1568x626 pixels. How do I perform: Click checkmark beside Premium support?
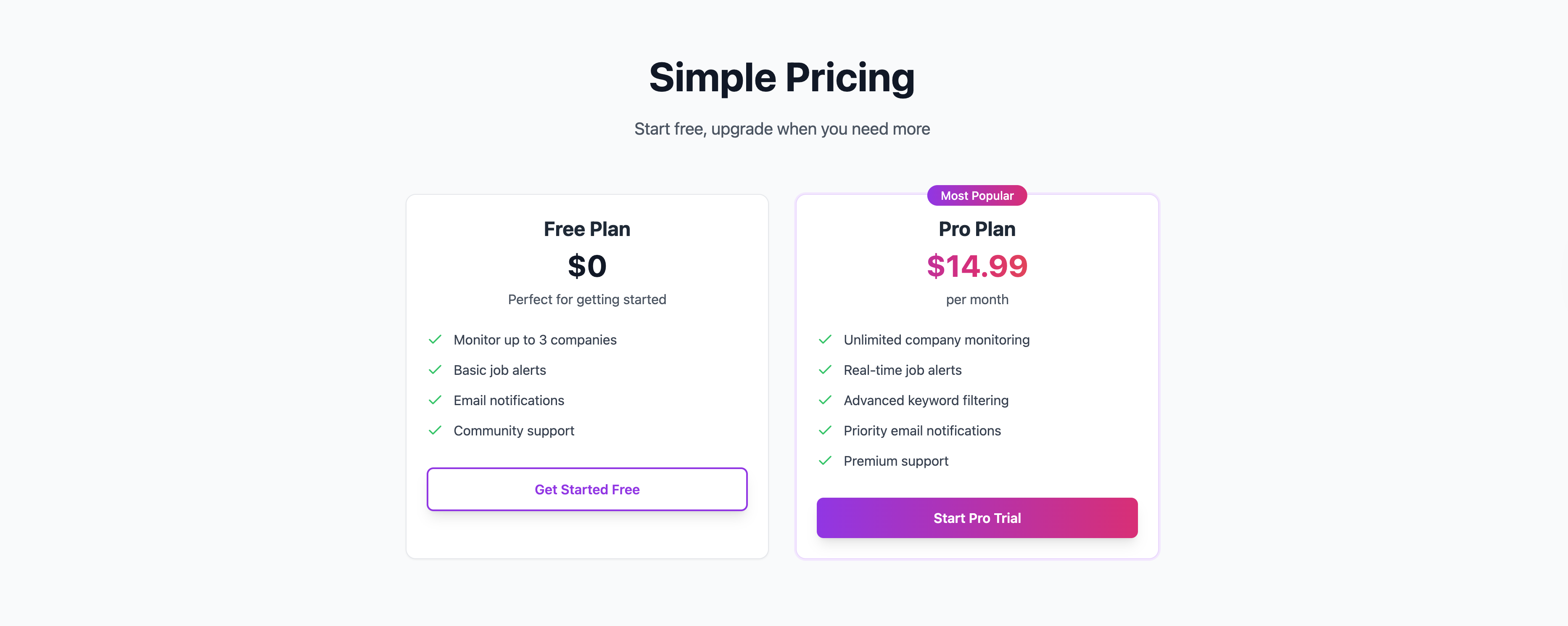[825, 461]
